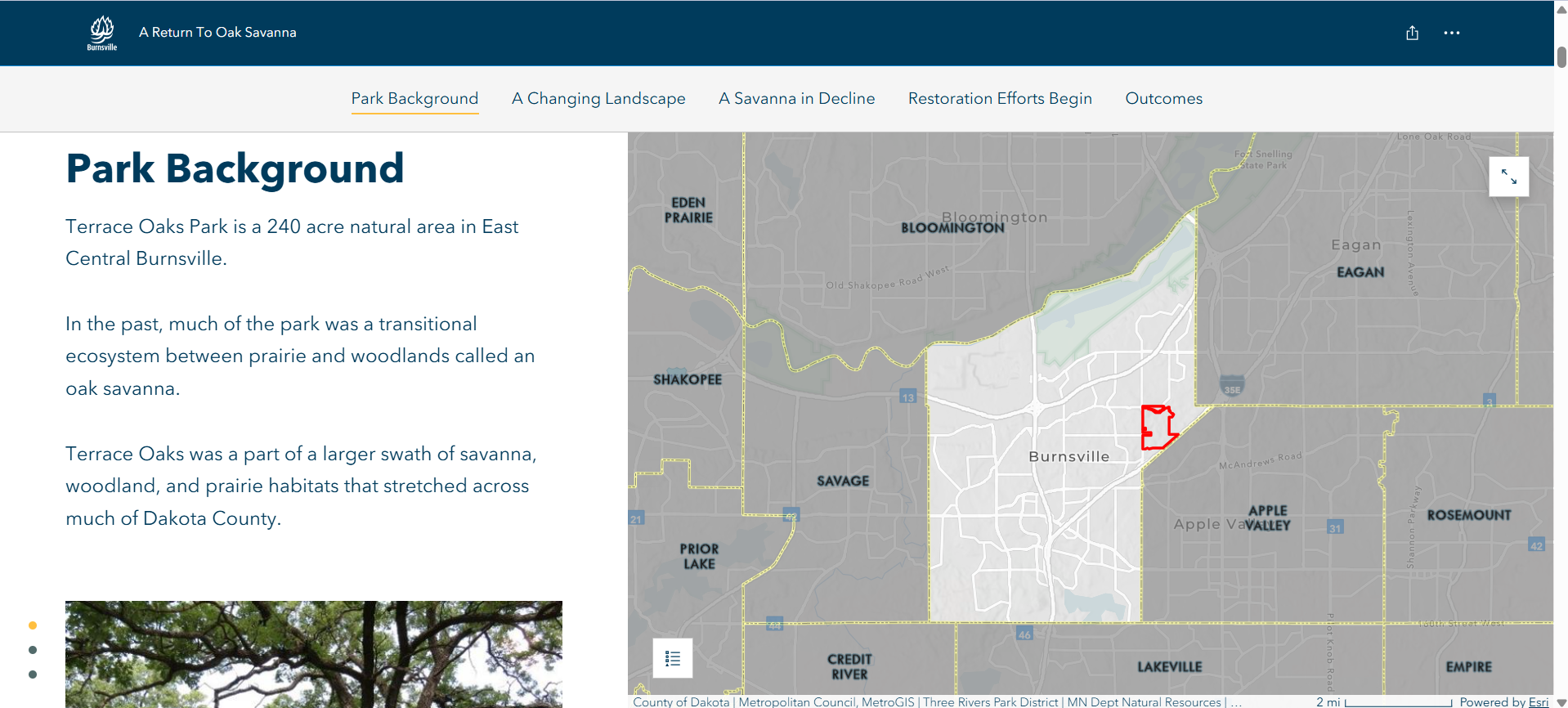Click the SHAKOPEE map label
Viewport: 1568px width, 708px height.
pos(688,379)
